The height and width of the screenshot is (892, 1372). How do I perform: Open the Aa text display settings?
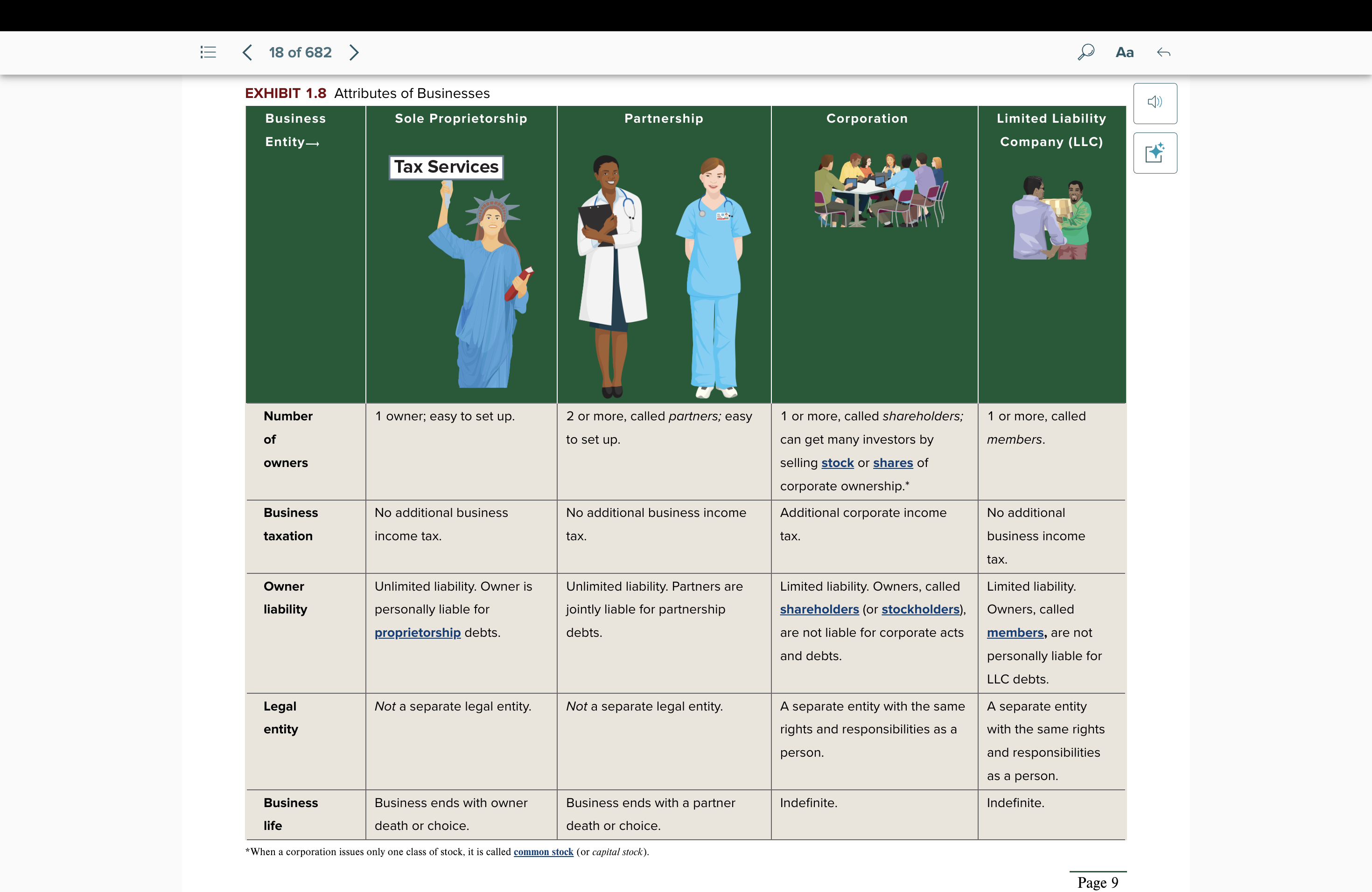click(1124, 52)
